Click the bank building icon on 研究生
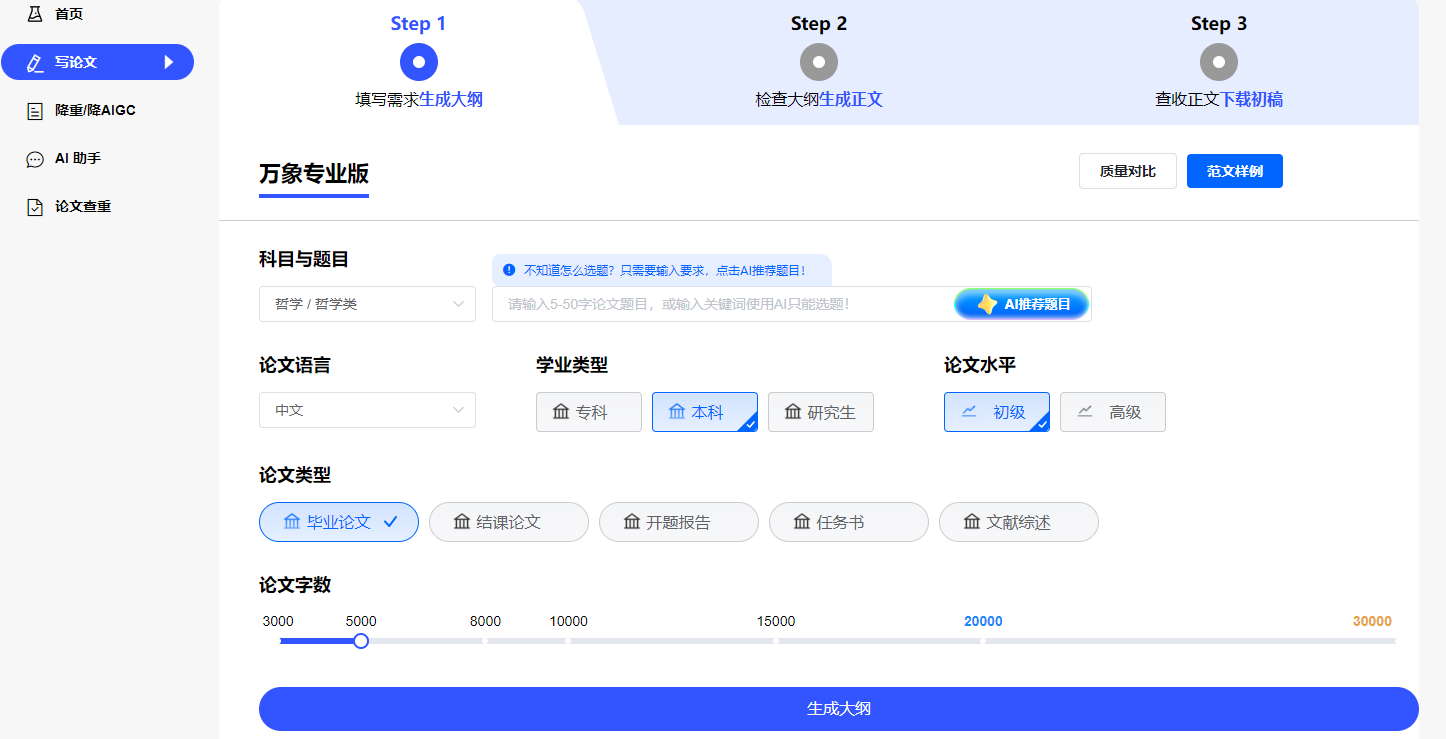The image size is (1446, 739). point(793,412)
